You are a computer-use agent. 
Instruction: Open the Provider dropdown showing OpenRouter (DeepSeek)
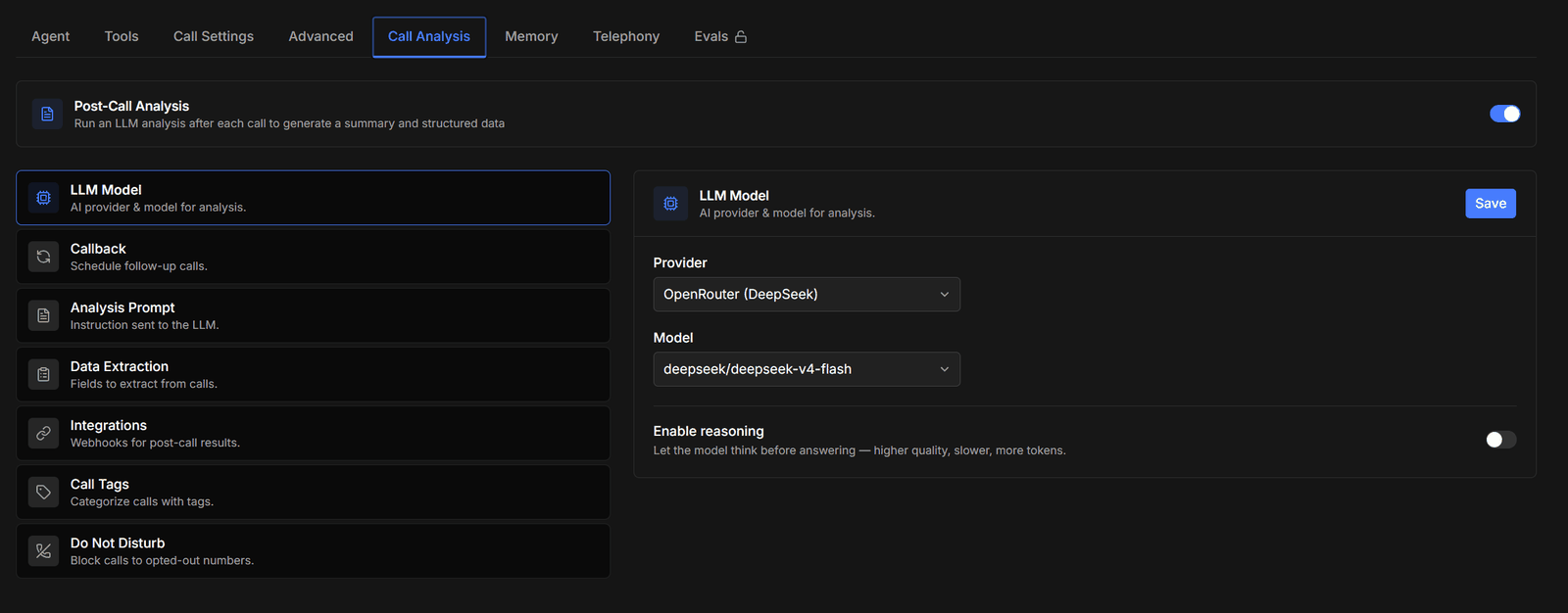click(x=807, y=294)
